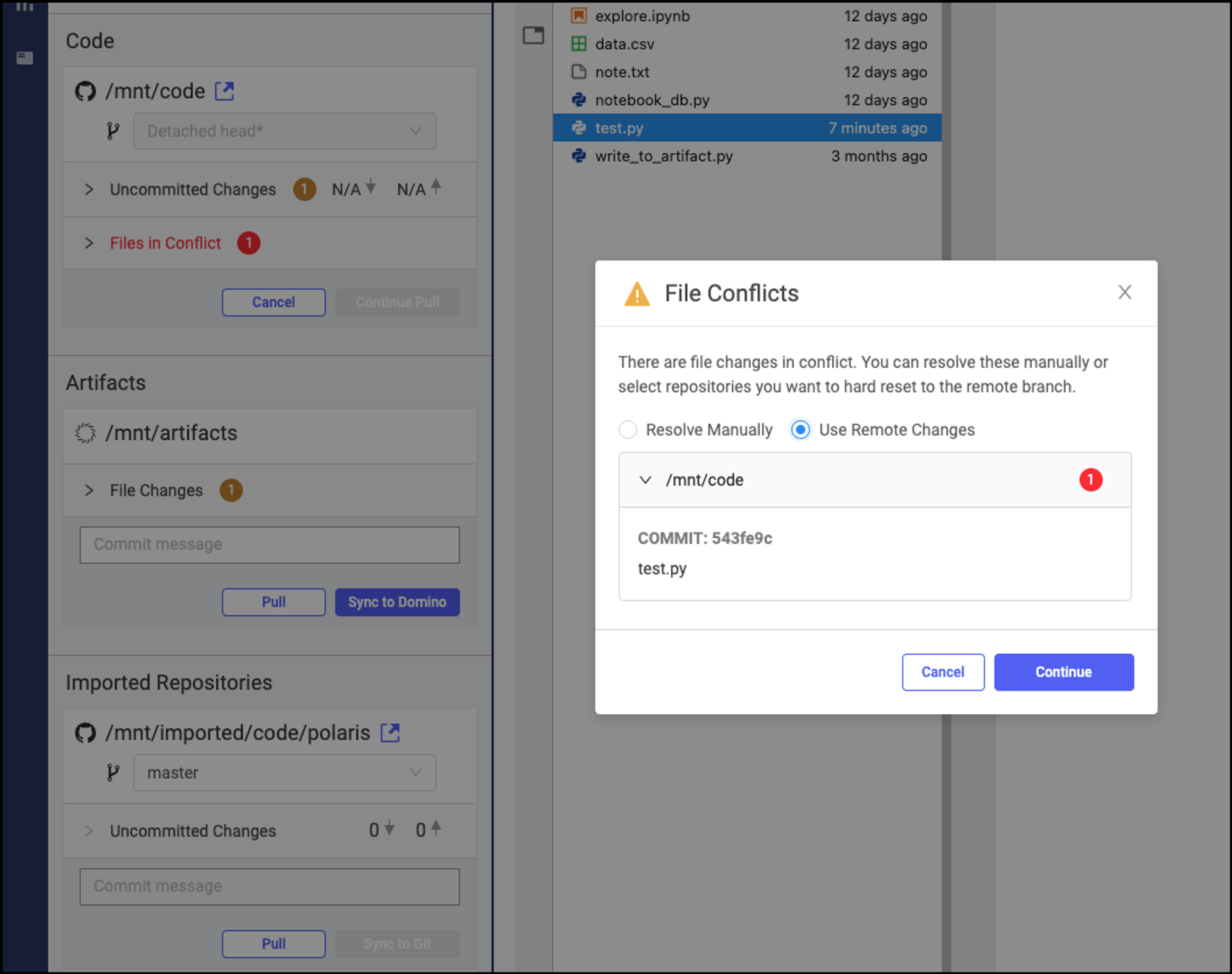
Task: Collapse the /mnt/code section in dialog
Action: pos(646,480)
